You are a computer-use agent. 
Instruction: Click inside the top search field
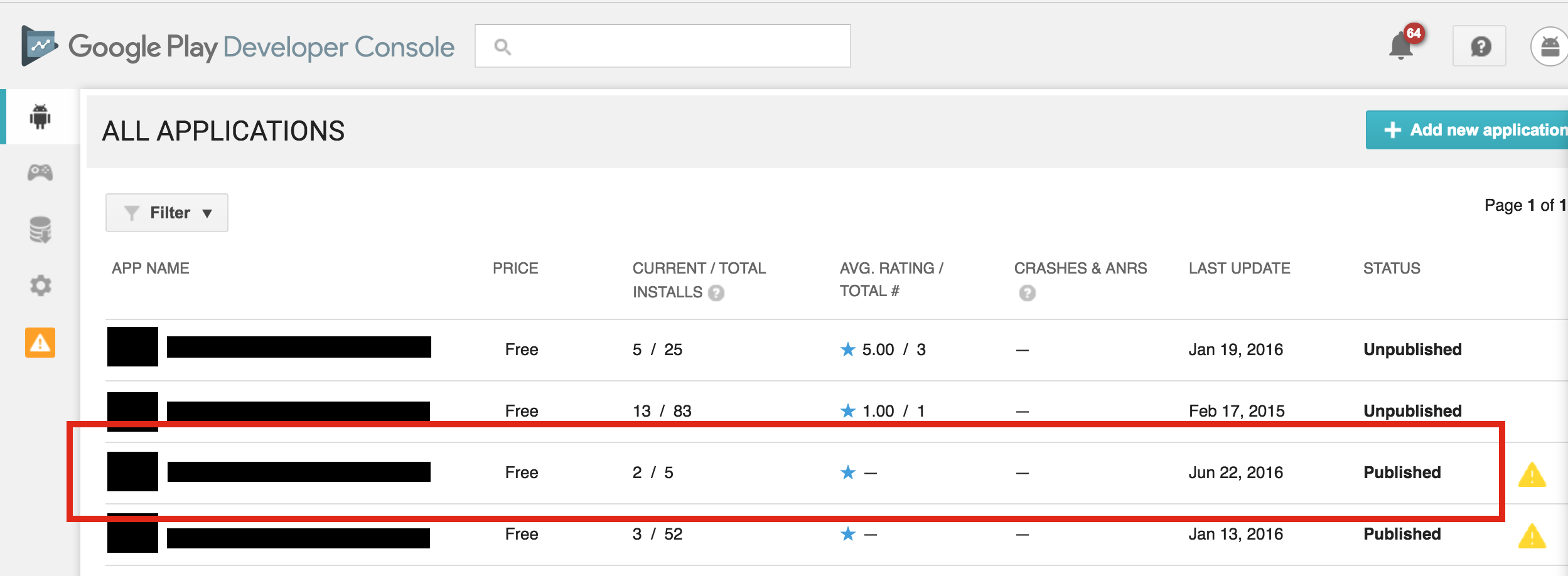(x=663, y=46)
